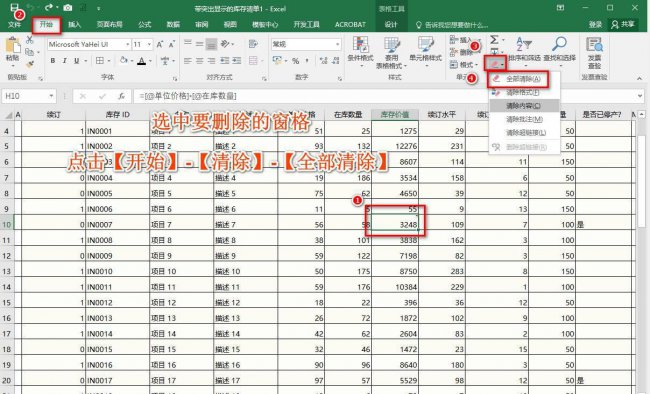Click the Paste (粘贴) clipboard icon

tap(13, 45)
